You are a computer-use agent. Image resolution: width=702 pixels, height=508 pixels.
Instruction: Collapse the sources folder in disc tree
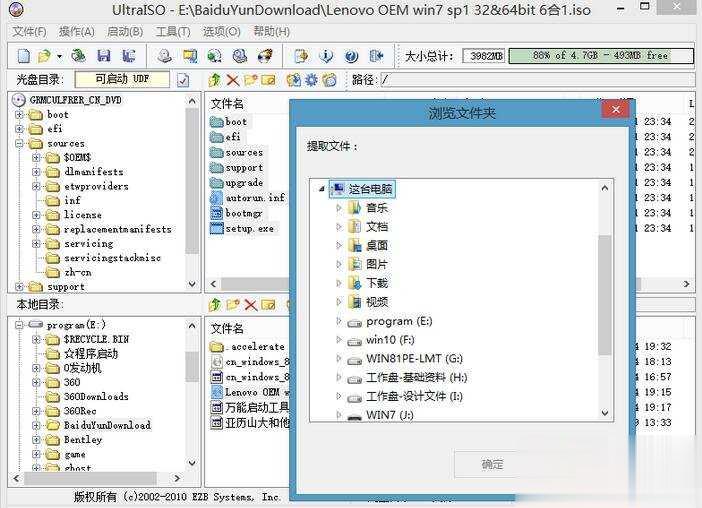point(19,144)
